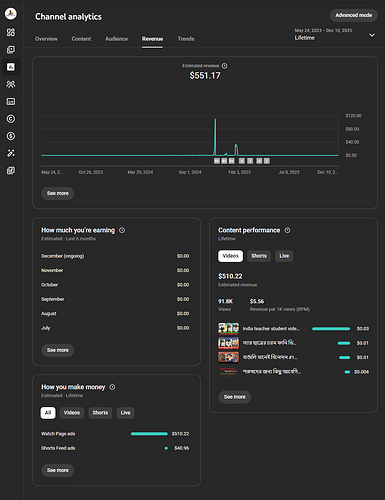385x500 pixels.
Task: Click See more under the revenue chart
Action: (58, 193)
